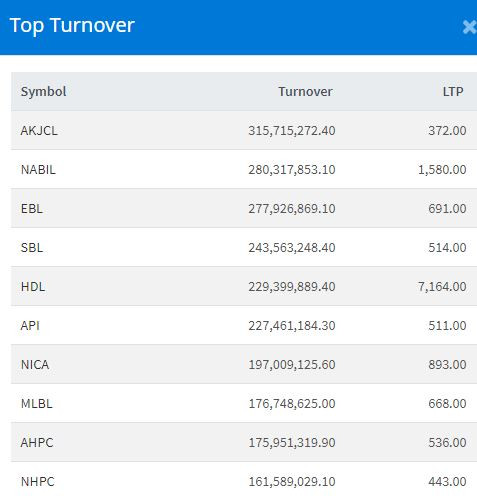Select the NHPC symbol

pyautogui.click(x=37, y=481)
